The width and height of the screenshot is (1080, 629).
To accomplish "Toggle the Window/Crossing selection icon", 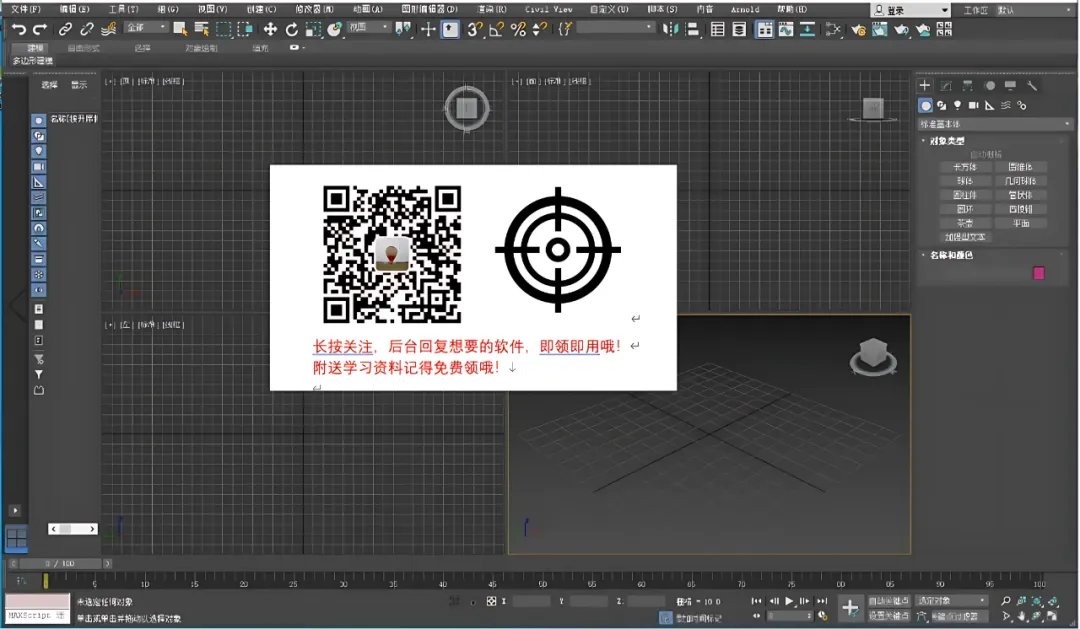I will point(245,29).
